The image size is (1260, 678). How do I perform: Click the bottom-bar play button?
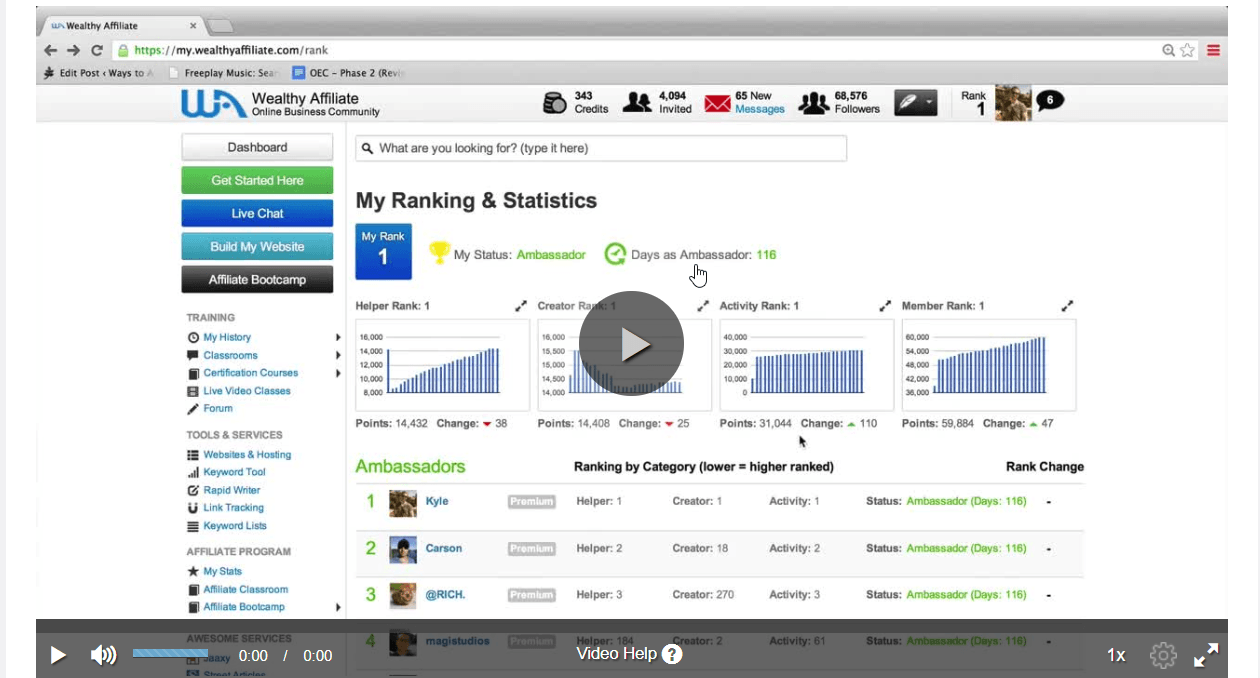(x=58, y=655)
